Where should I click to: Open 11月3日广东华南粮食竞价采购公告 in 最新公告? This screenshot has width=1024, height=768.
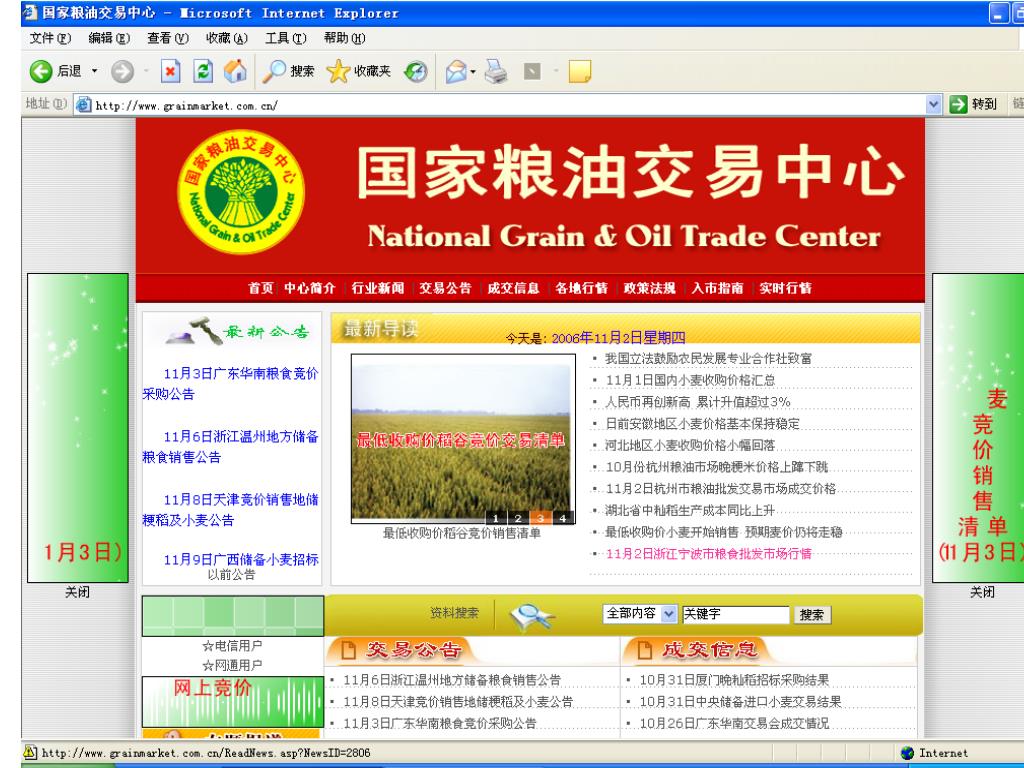tap(231, 383)
